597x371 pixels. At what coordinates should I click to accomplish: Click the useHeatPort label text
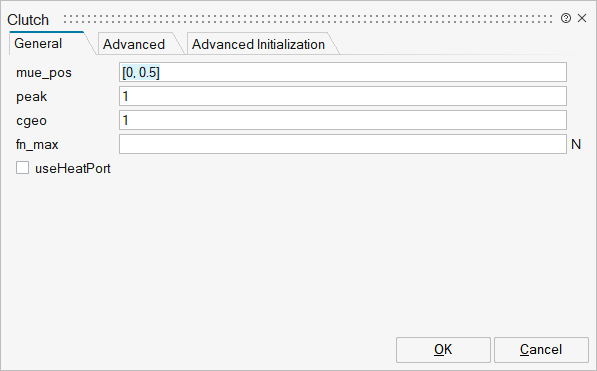[73, 168]
